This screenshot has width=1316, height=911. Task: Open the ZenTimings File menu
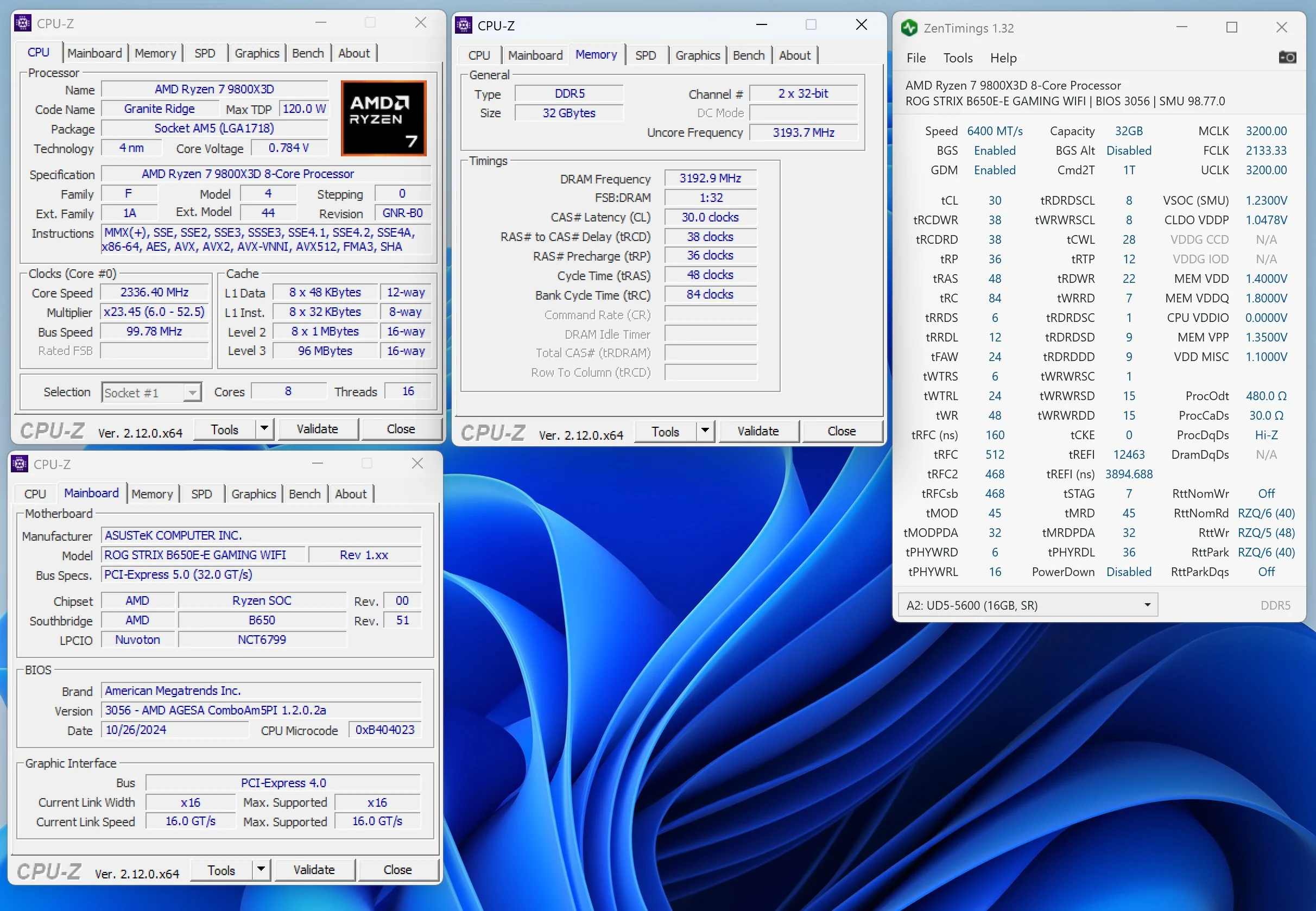point(916,58)
